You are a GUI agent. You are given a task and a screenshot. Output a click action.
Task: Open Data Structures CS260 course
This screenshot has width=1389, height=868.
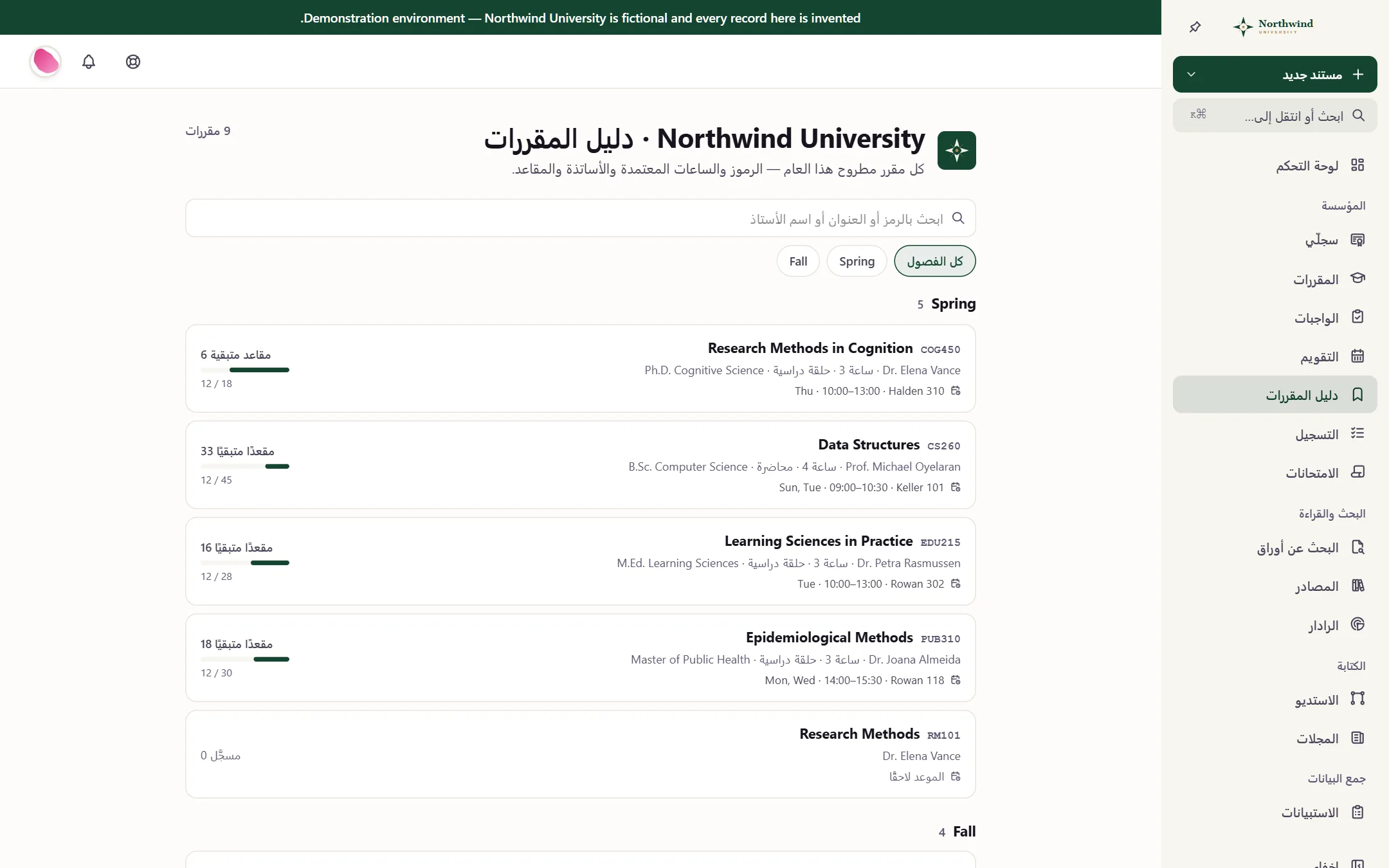point(580,465)
